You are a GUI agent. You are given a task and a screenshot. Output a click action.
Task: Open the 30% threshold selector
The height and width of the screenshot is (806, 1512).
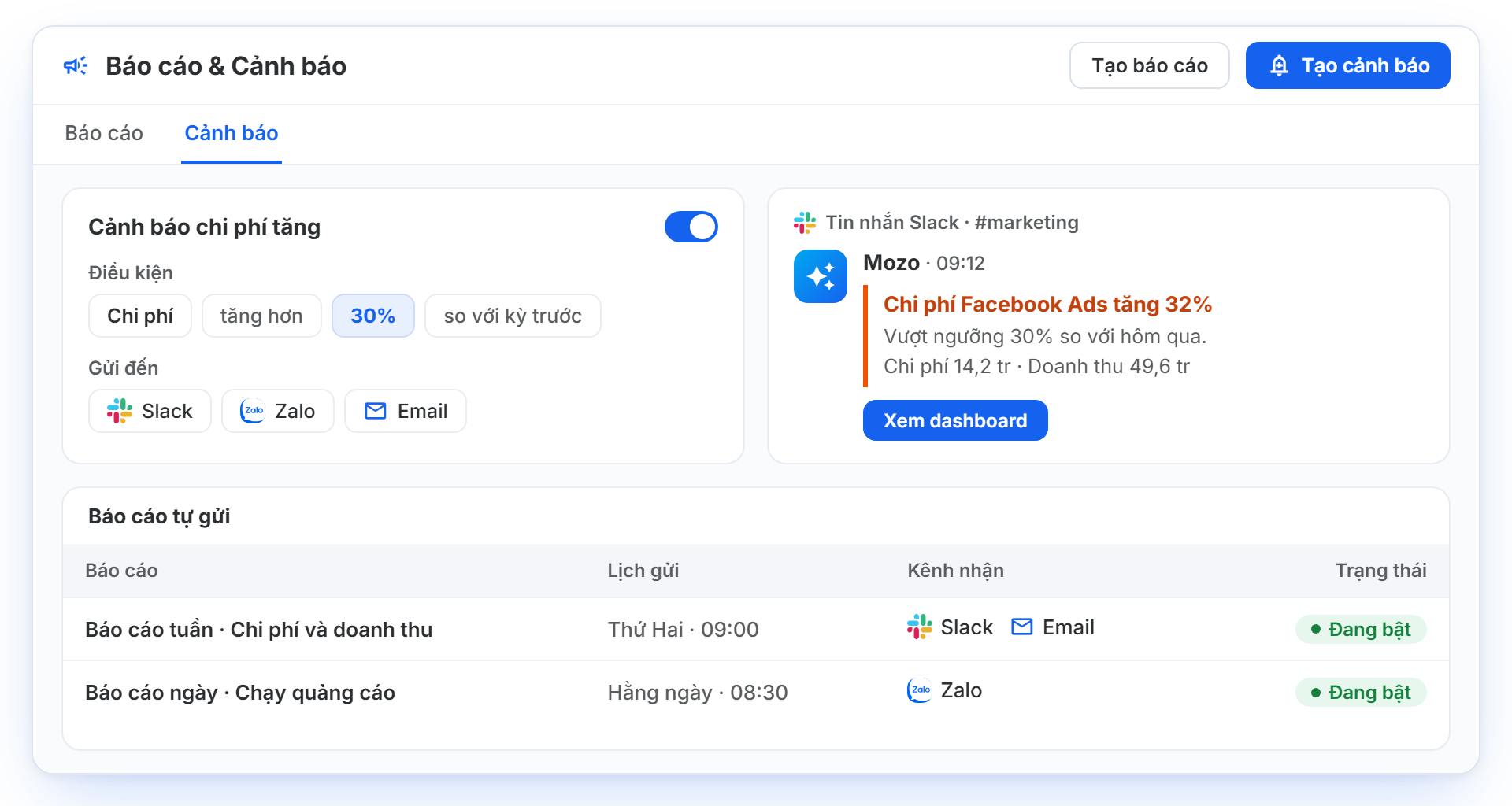pyautogui.click(x=373, y=316)
